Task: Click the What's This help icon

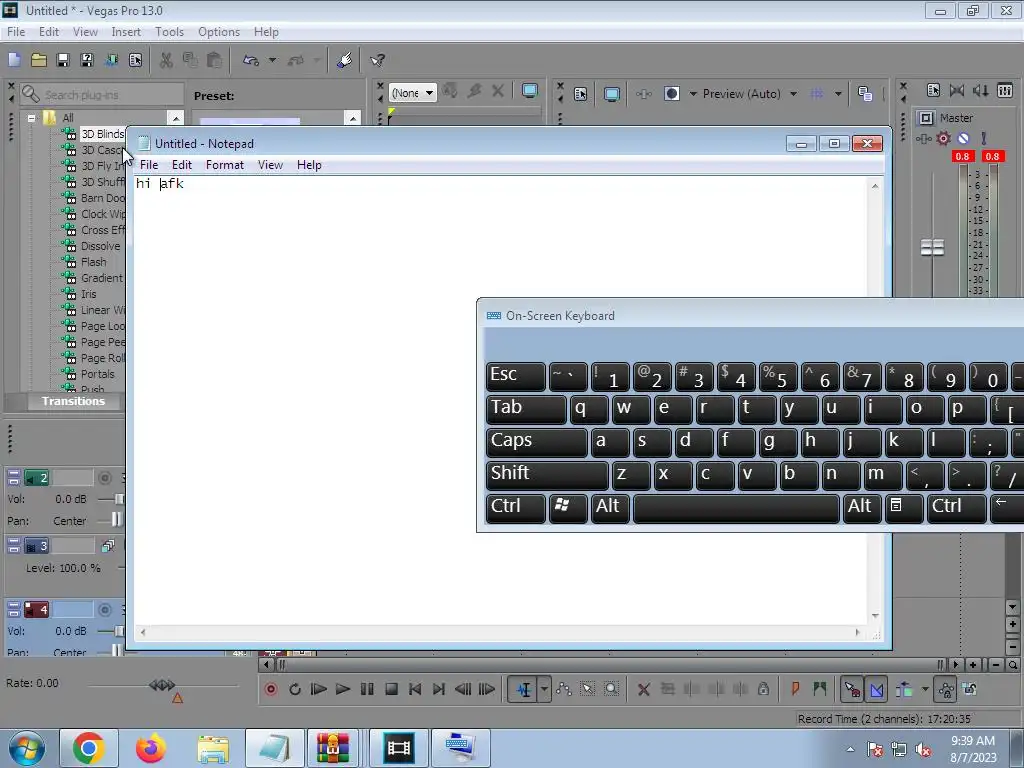Action: pos(377,60)
